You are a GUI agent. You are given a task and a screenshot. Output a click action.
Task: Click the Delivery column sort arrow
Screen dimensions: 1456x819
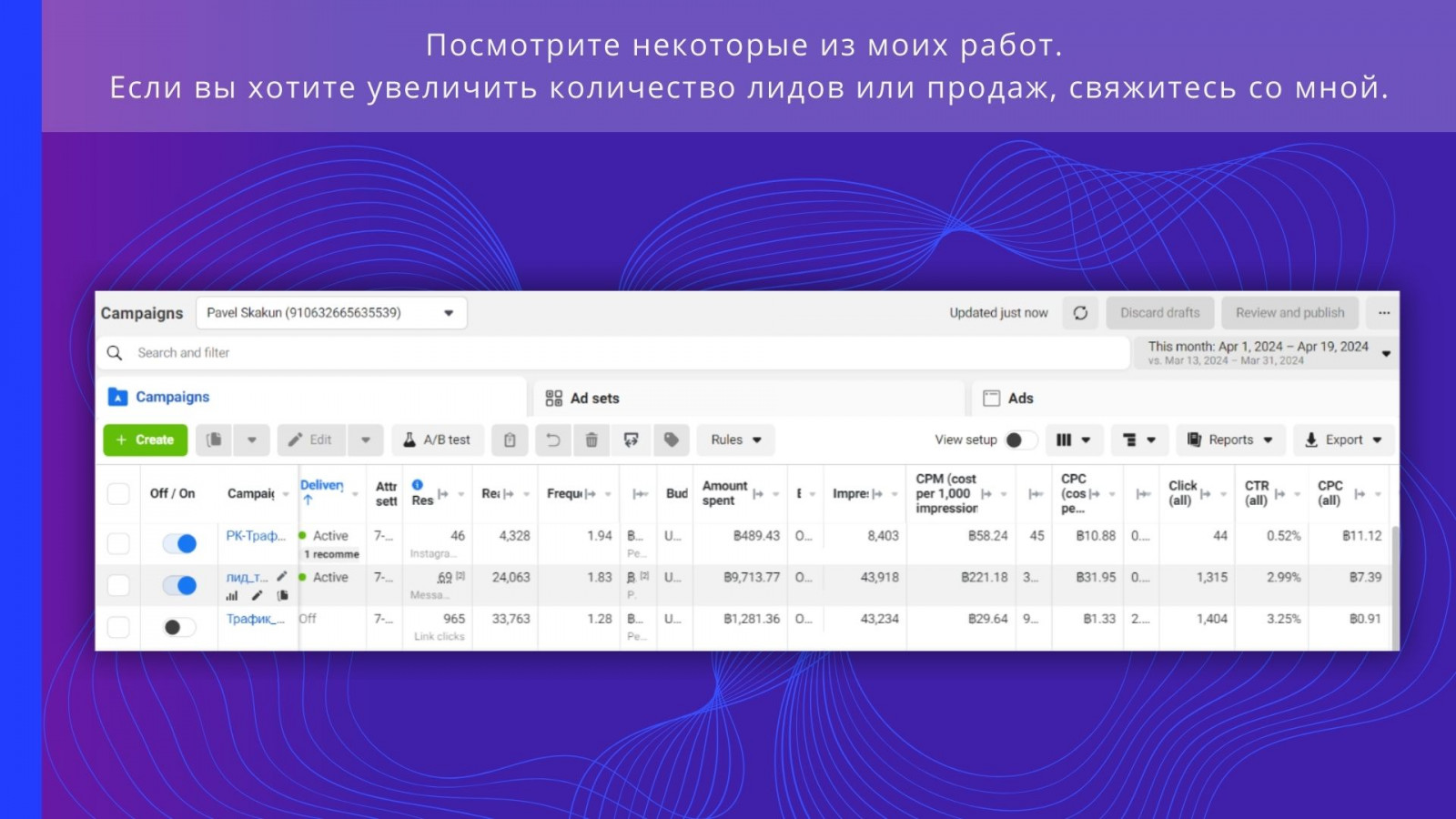point(308,500)
